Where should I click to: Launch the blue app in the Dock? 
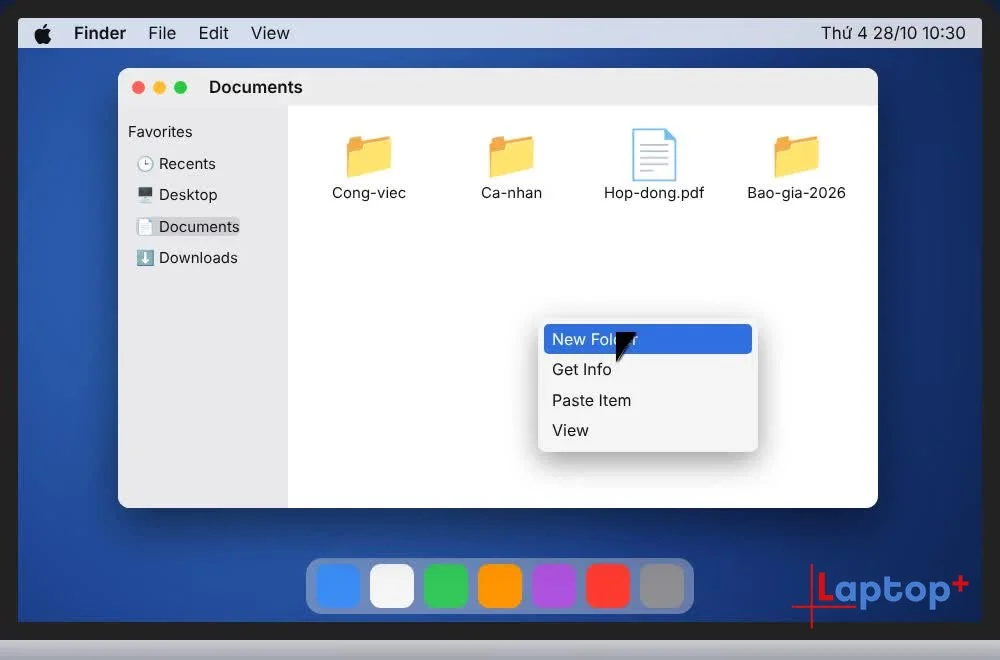(338, 585)
